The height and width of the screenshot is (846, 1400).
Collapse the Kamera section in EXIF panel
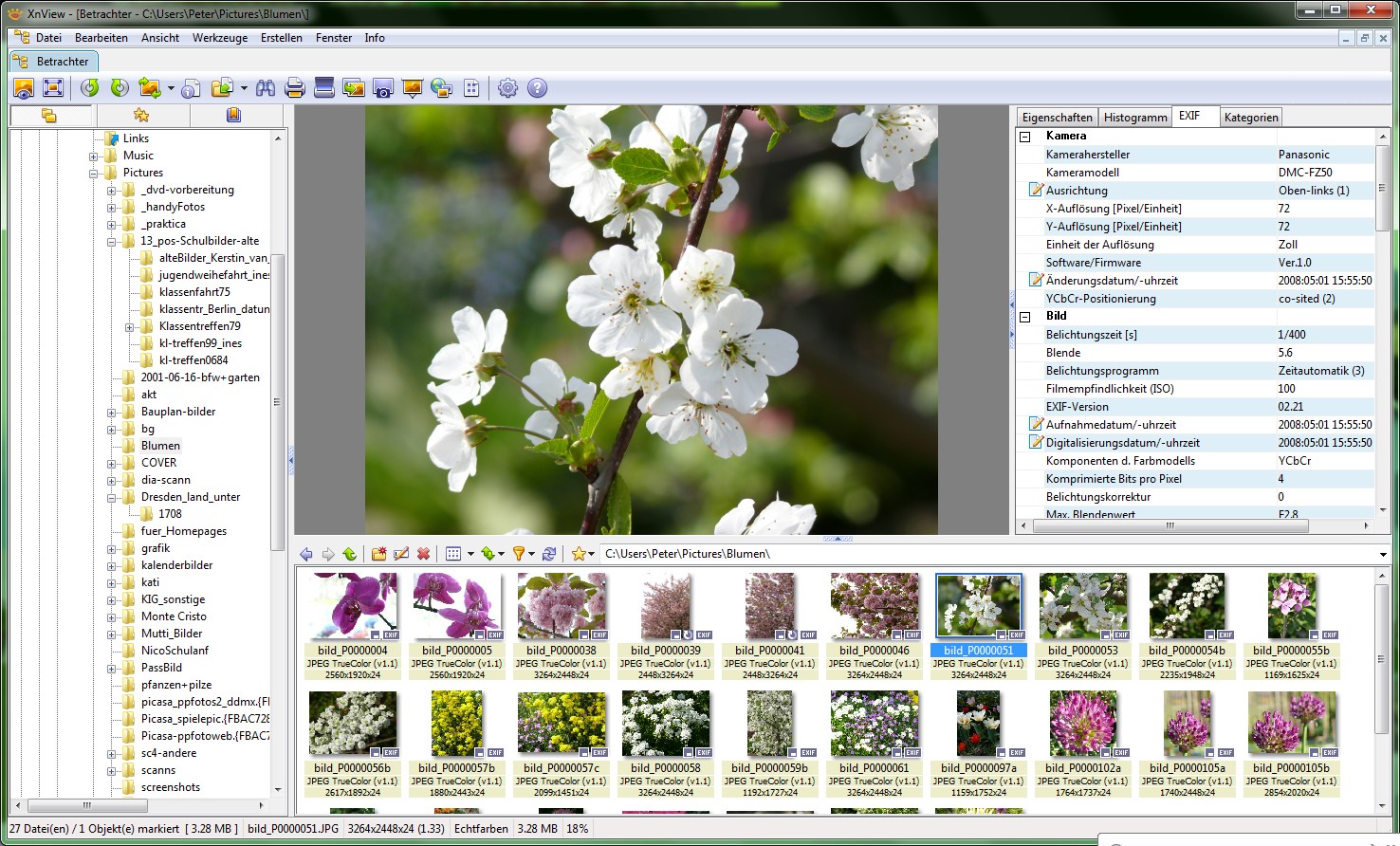click(1025, 137)
